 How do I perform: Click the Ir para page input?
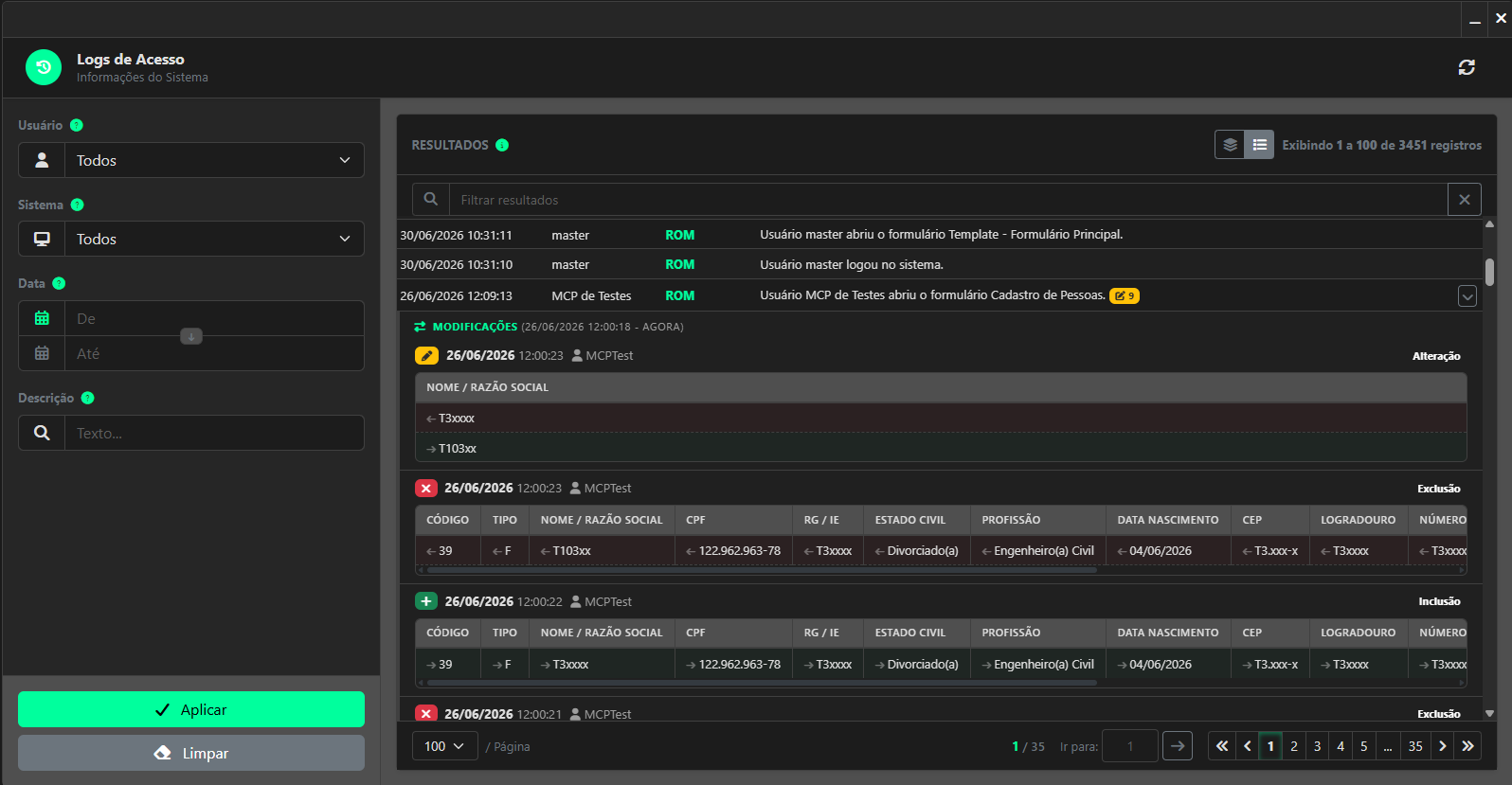1130,746
